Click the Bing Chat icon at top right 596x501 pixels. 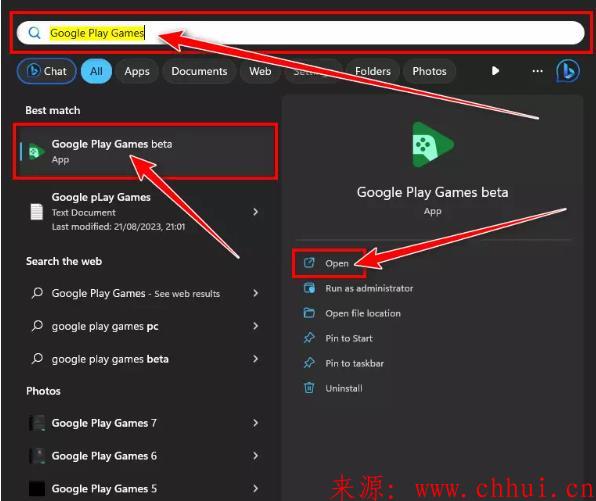click(568, 71)
